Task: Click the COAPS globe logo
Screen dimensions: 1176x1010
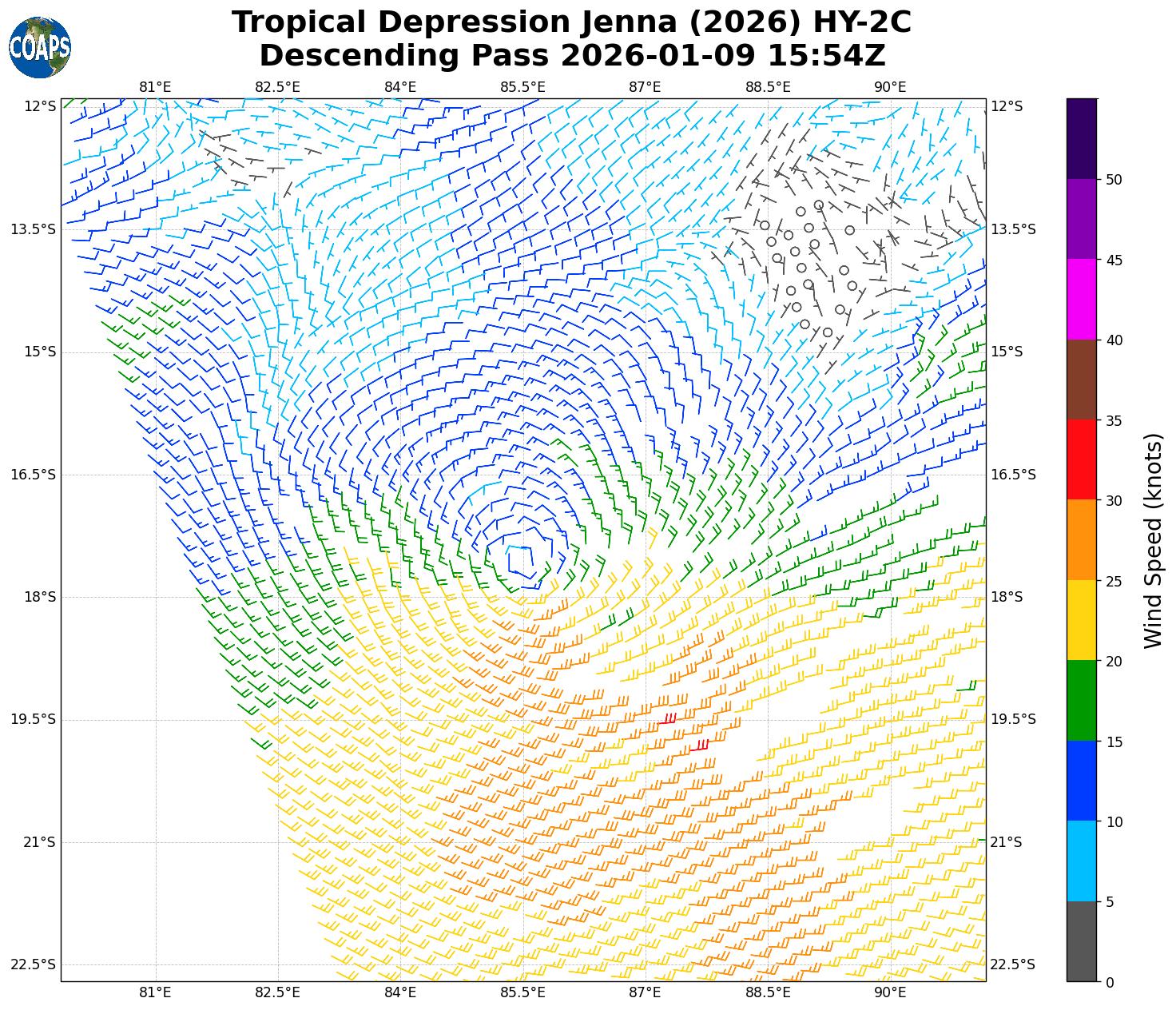Action: point(40,48)
